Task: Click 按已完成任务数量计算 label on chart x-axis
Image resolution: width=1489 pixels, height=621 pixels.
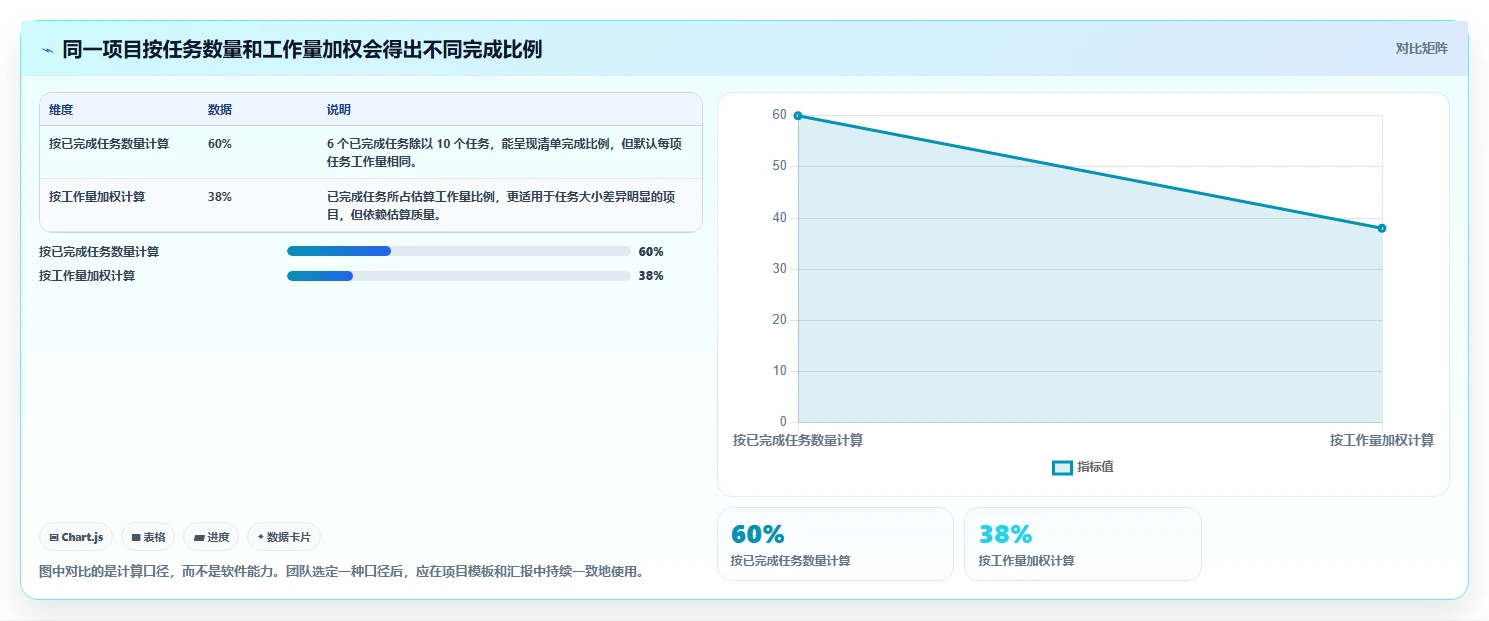Action: pos(798,441)
